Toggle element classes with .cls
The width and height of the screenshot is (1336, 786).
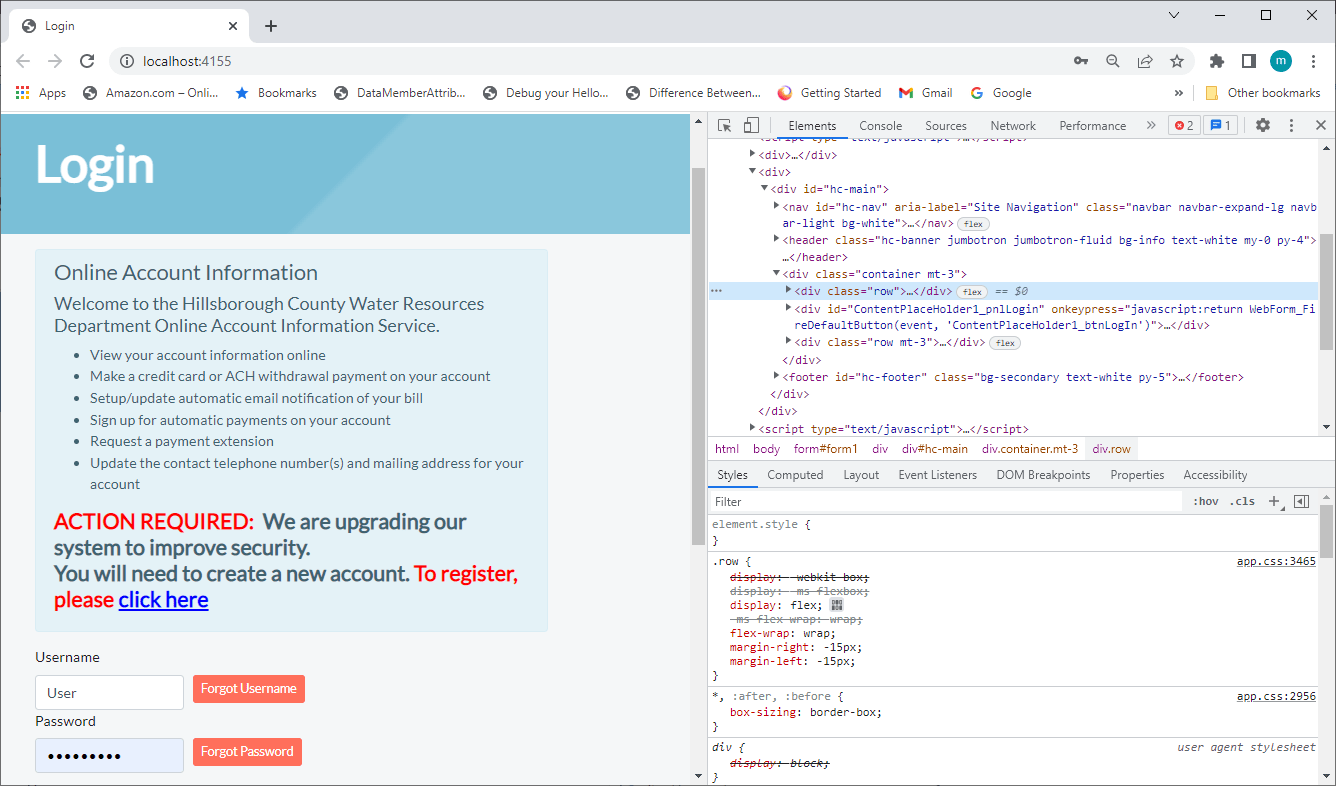(1242, 501)
